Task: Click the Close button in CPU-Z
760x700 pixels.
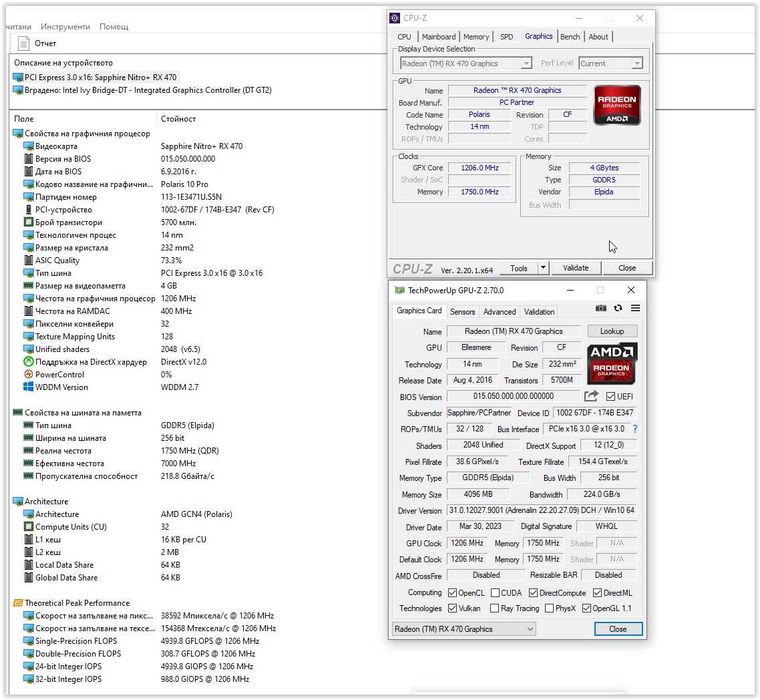Action: [x=627, y=268]
